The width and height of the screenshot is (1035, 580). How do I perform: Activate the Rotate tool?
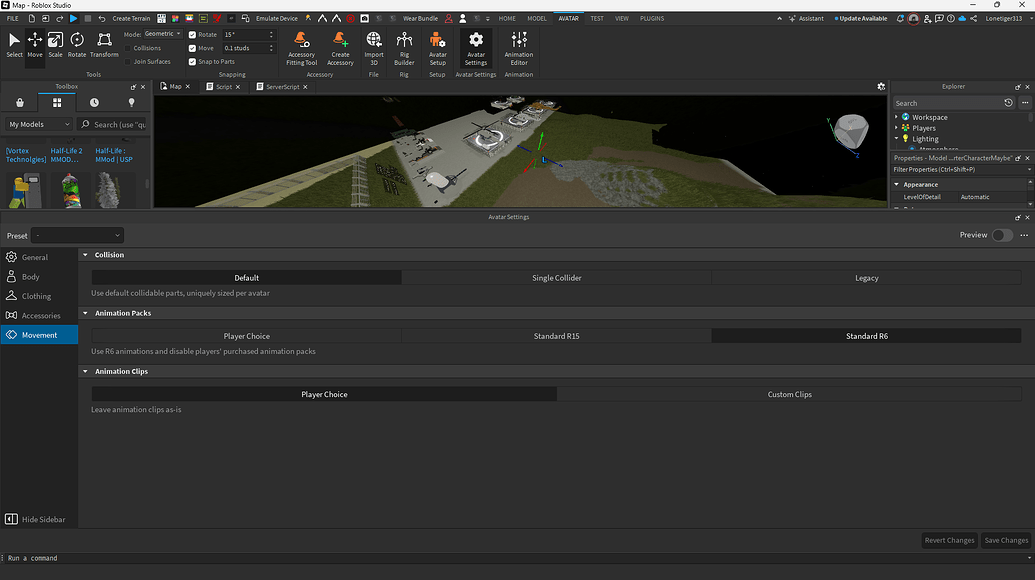tap(77, 40)
